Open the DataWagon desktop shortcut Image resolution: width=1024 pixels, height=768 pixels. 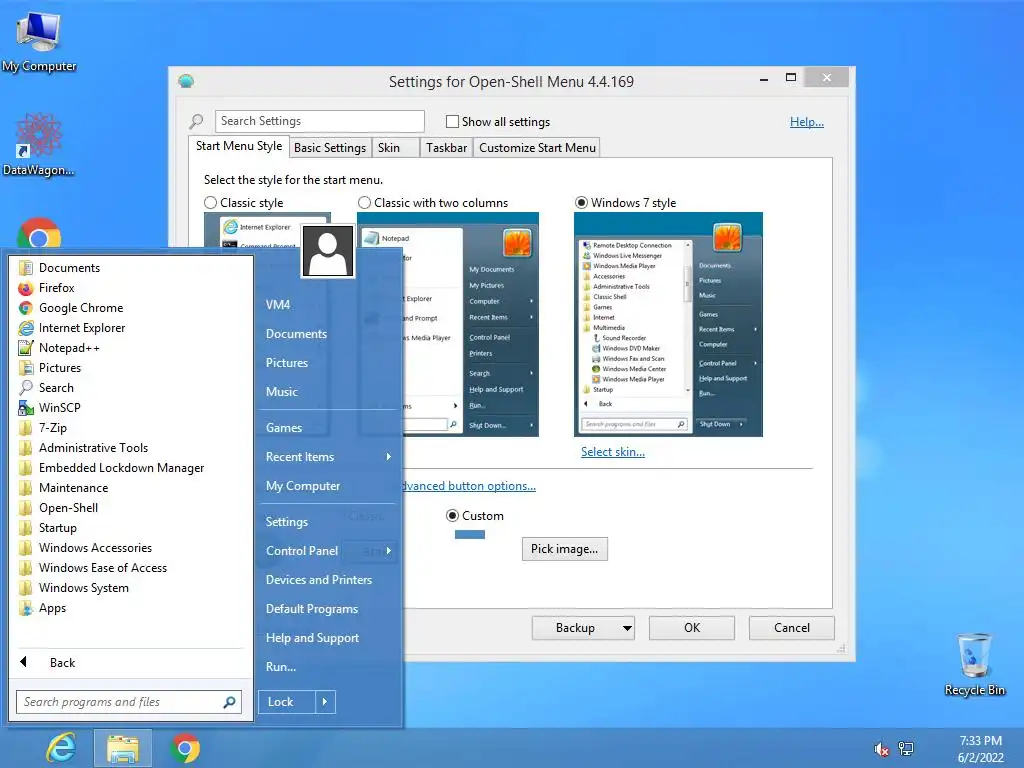[x=39, y=145]
